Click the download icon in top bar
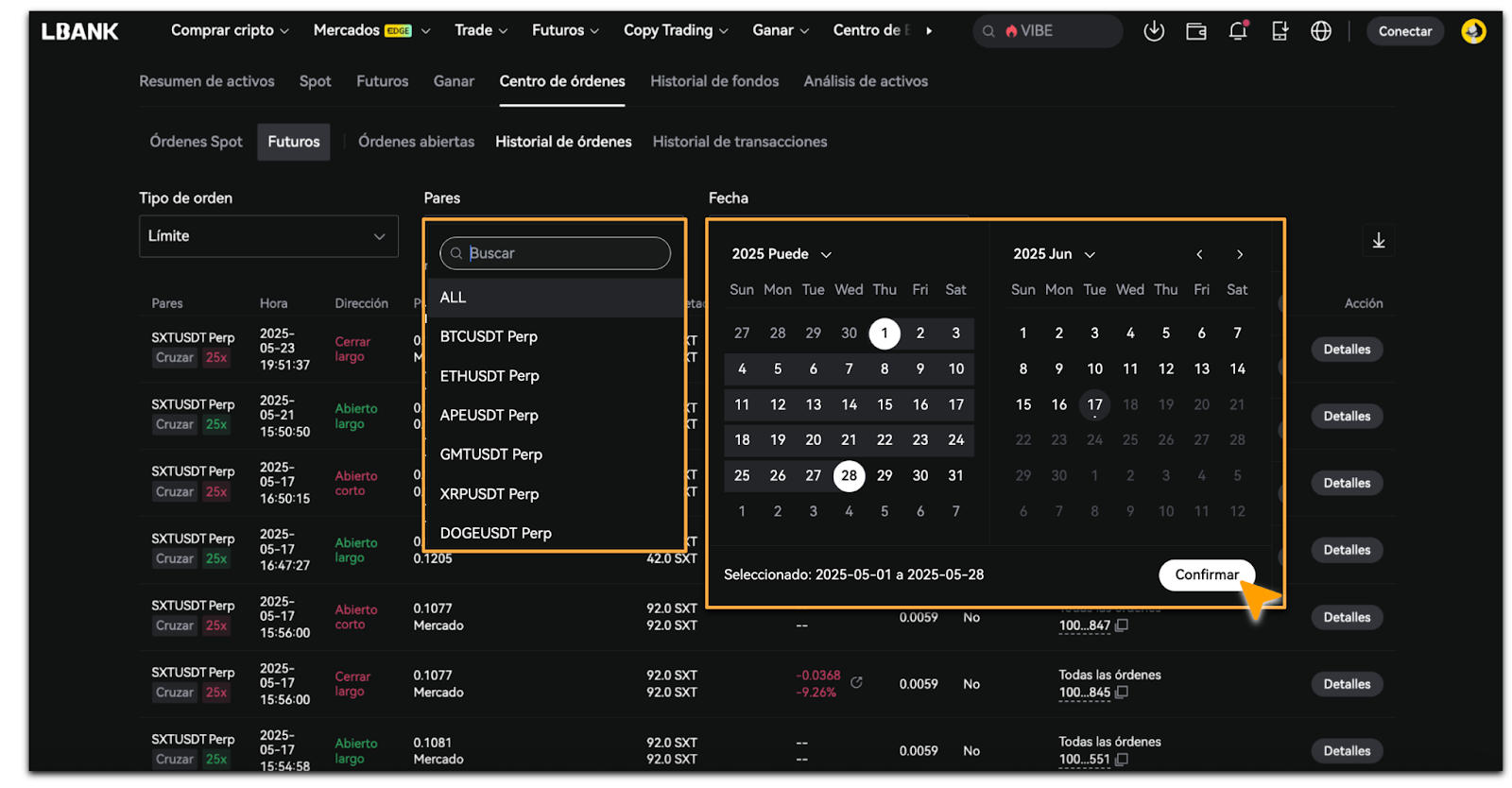1512x788 pixels. tap(1153, 31)
